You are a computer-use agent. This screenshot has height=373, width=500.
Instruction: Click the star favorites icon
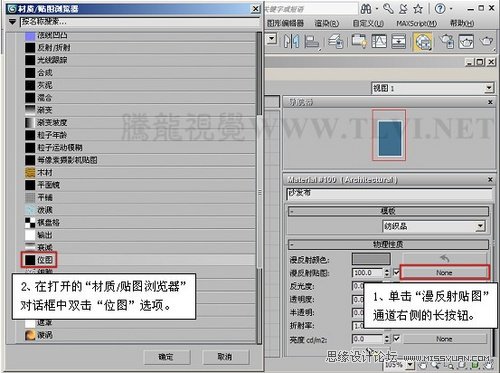[x=418, y=9]
